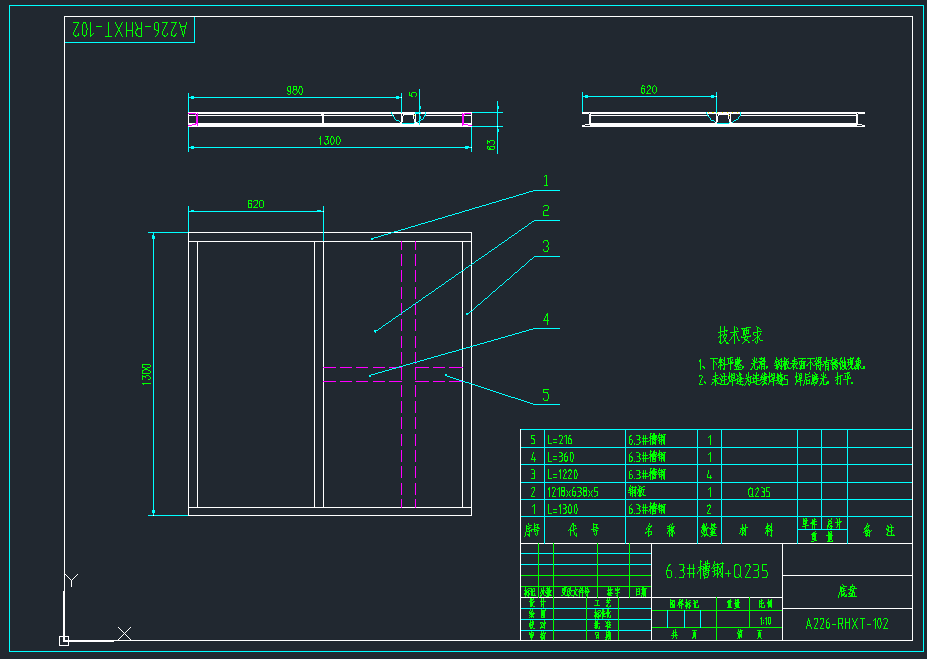Image resolution: width=927 pixels, height=659 pixels.
Task: Click the 序号 column header
Action: pyautogui.click(x=532, y=530)
